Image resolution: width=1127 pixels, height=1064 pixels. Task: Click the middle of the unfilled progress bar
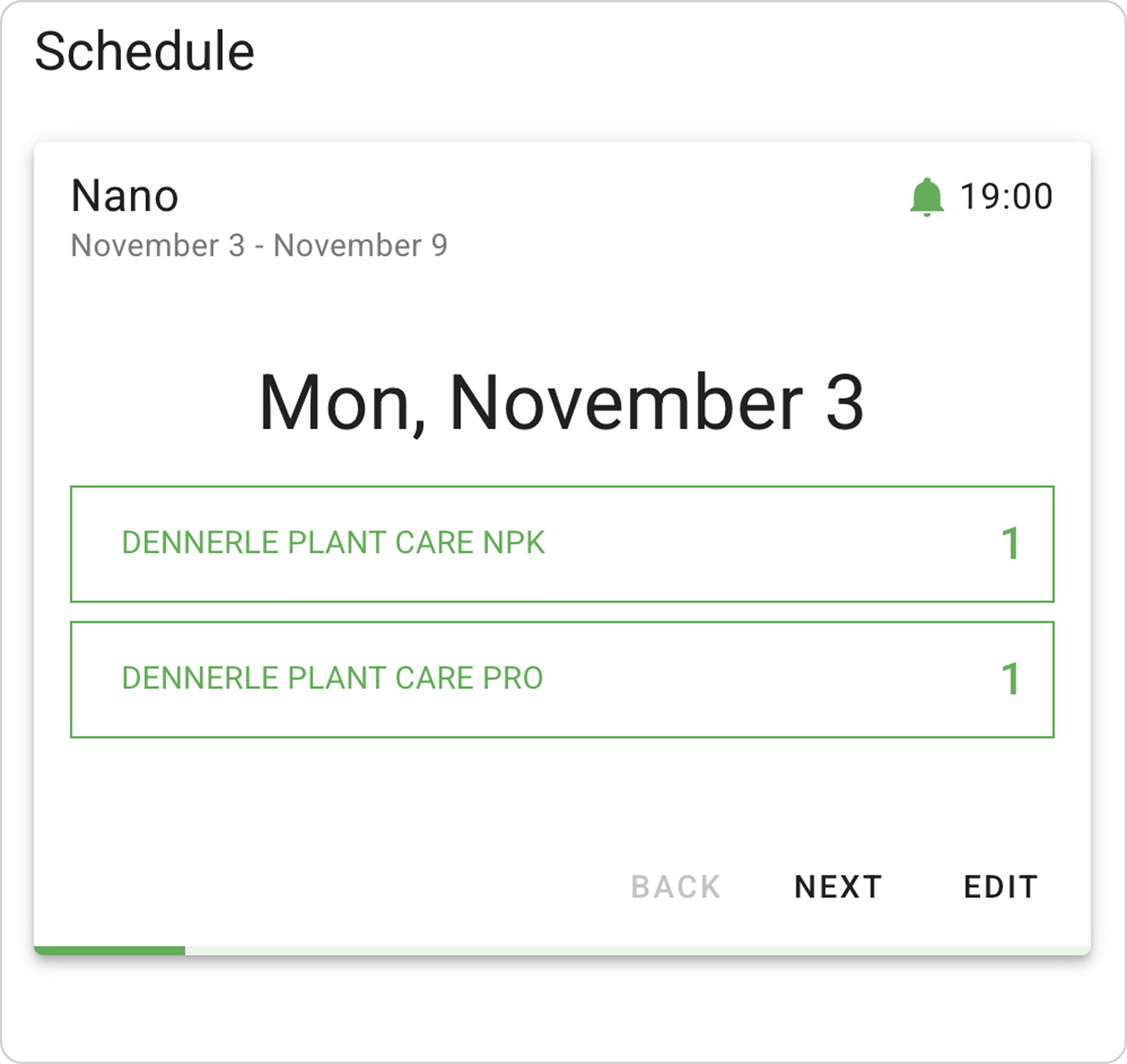[x=637, y=951]
